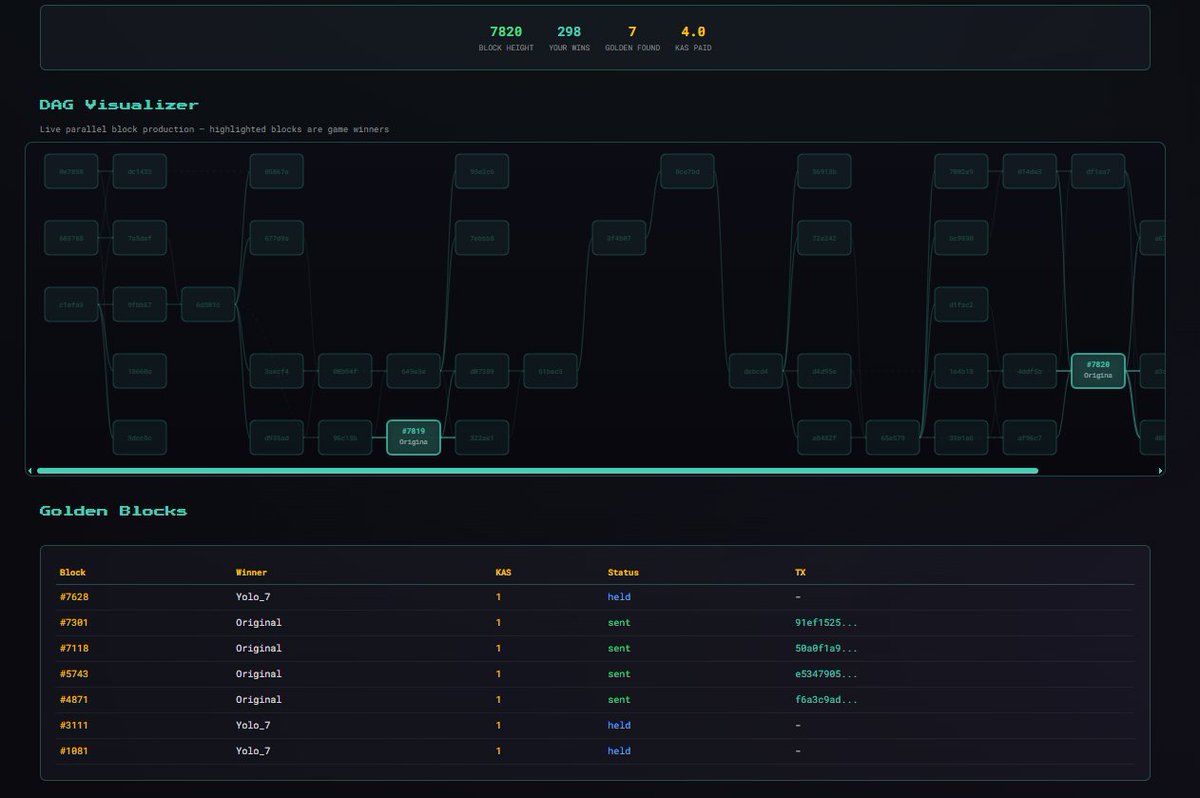This screenshot has width=1200, height=798.
Task: Open transaction link 50a0f1a9...
Action: (x=826, y=648)
